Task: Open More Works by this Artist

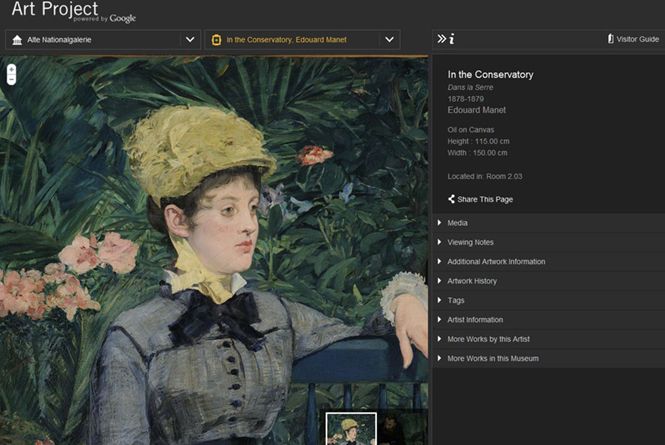Action: tap(490, 339)
